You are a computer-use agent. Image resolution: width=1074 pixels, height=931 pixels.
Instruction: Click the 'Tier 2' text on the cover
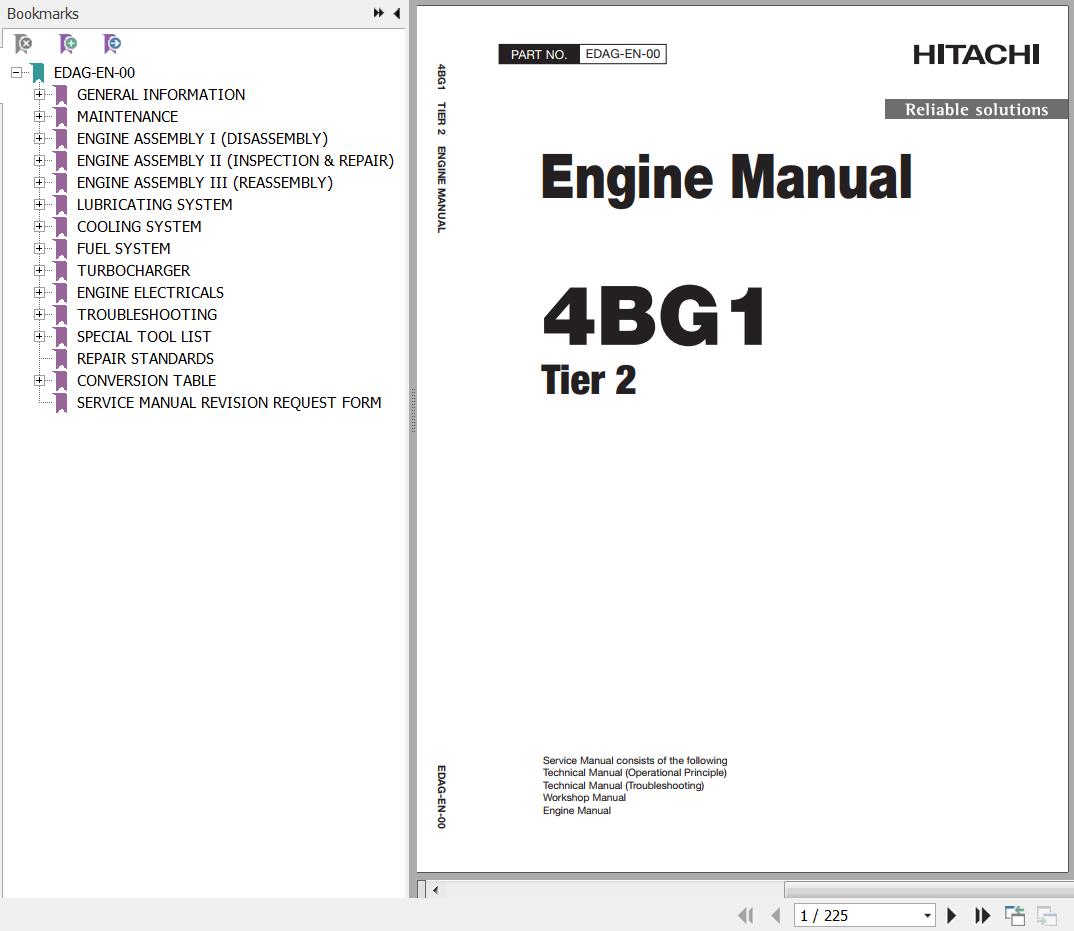coord(588,380)
